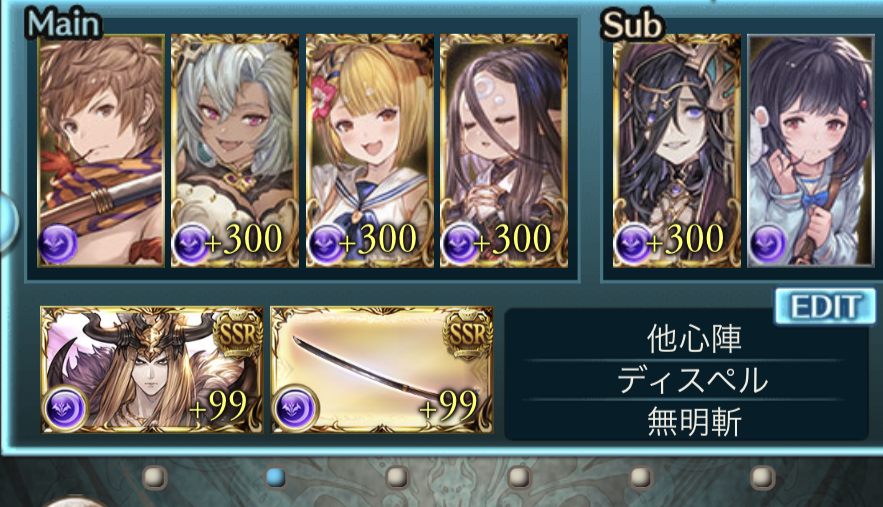This screenshot has width=883, height=507.
Task: Open the silver-haired dark-skinned character card
Action: point(235,150)
